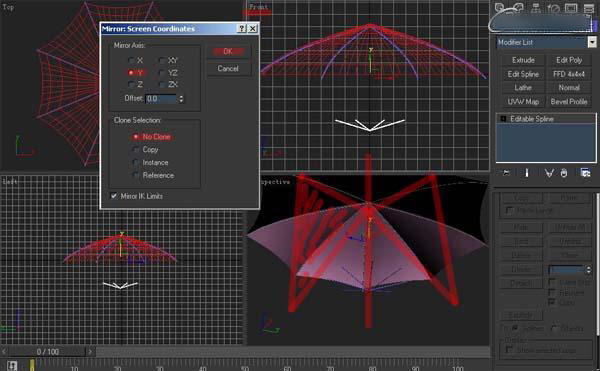The width and height of the screenshot is (600, 371).
Task: Click the time slider at 0 / 100
Action: pos(48,351)
